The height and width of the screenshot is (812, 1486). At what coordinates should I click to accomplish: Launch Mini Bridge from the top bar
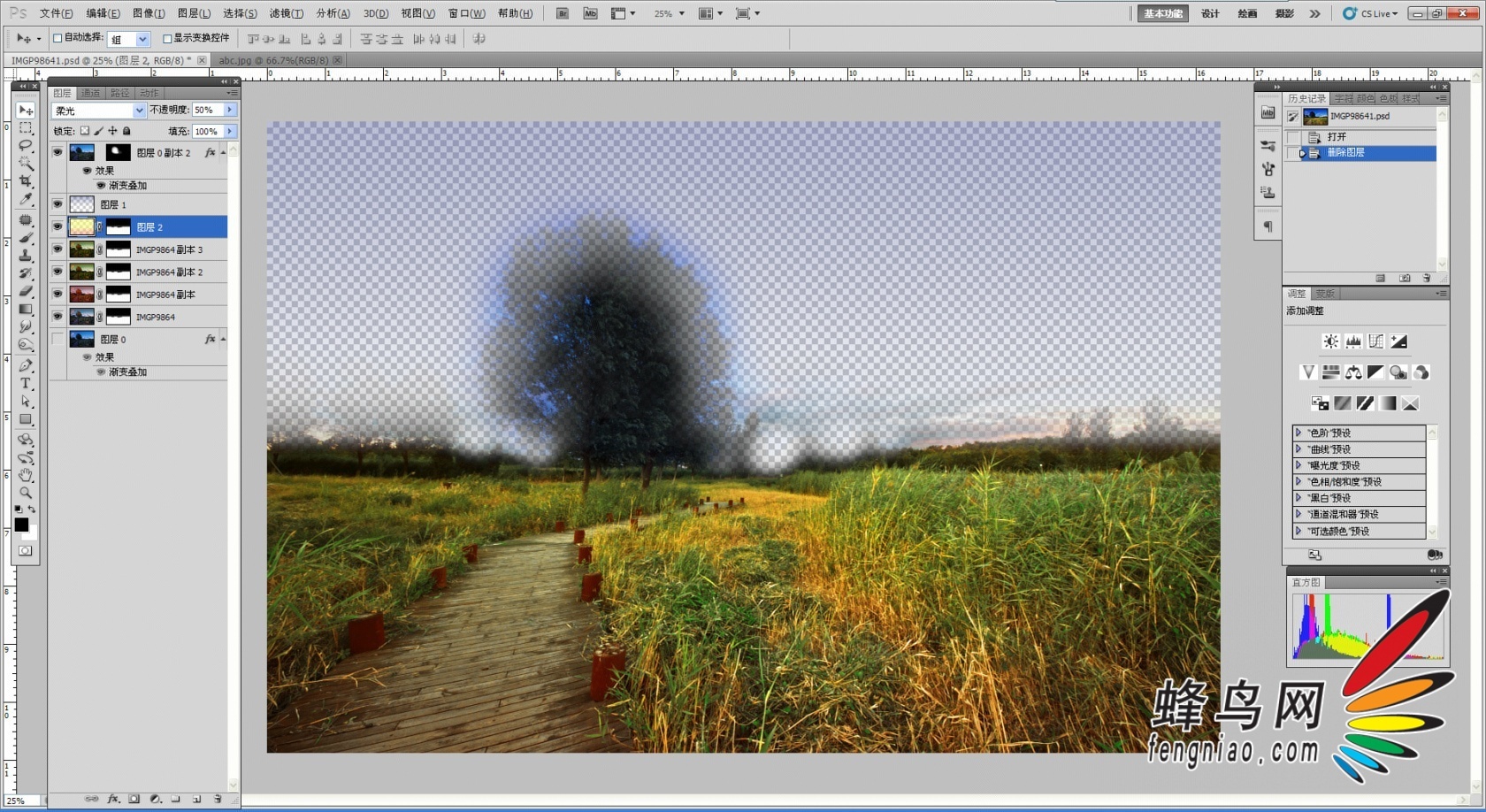[x=590, y=13]
